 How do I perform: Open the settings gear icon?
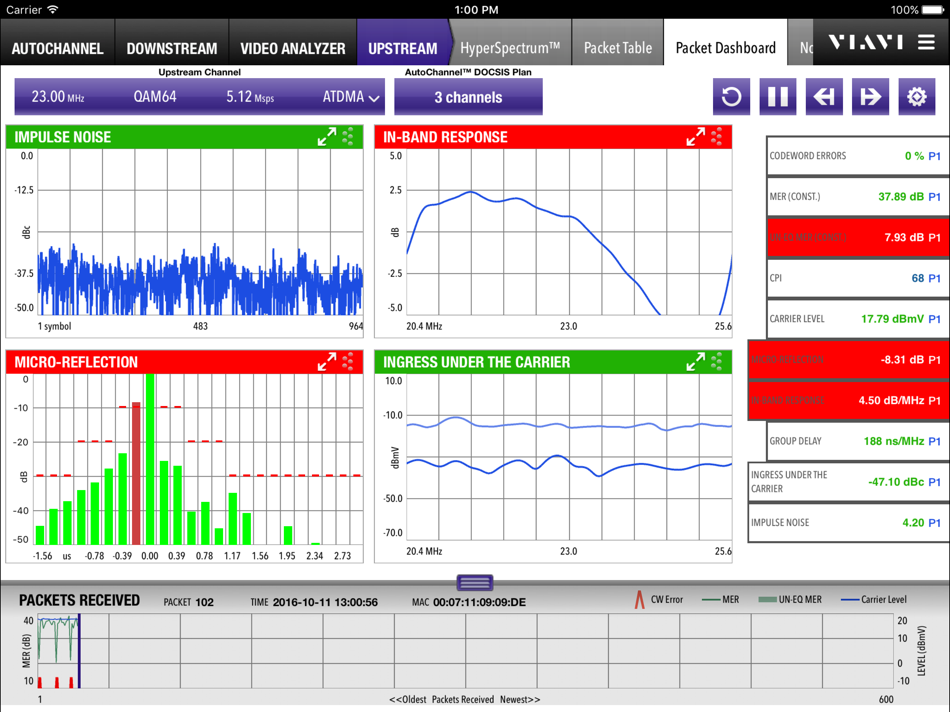pos(916,96)
